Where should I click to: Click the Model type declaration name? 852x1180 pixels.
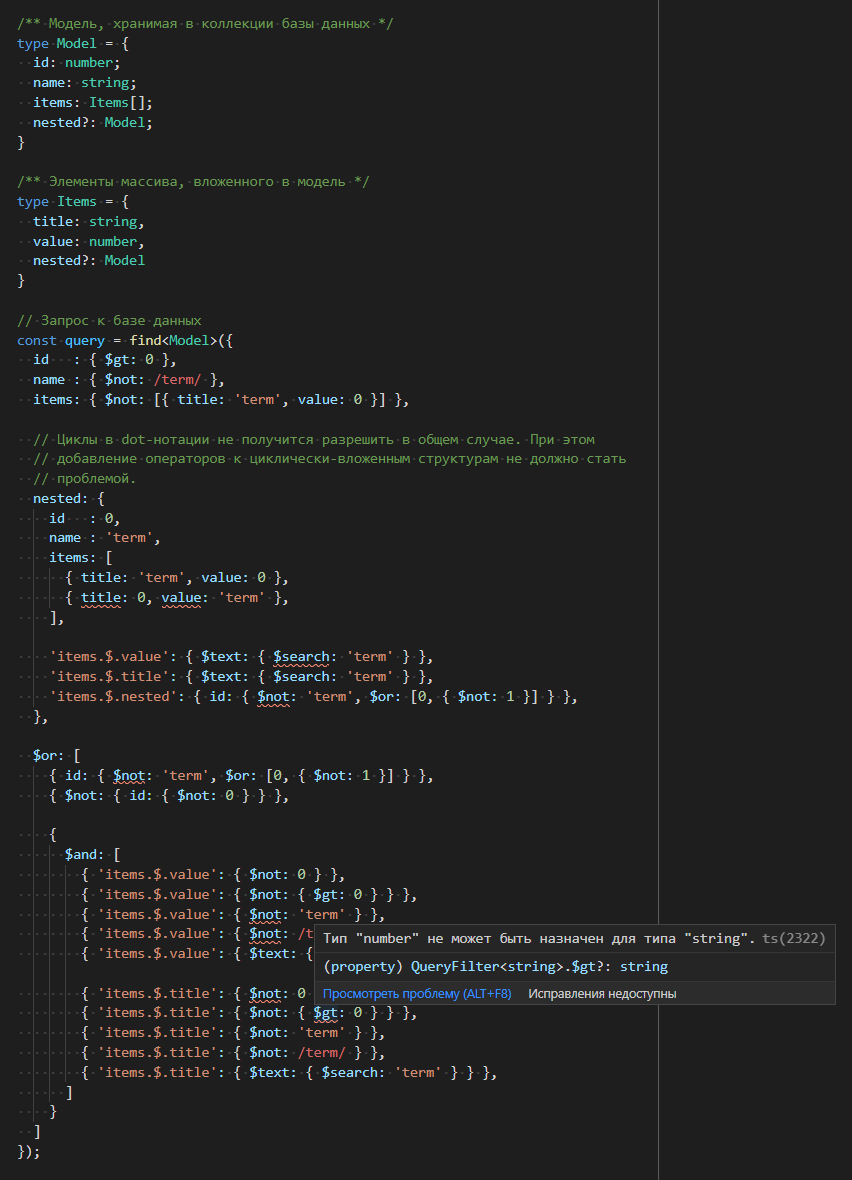[x=77, y=43]
